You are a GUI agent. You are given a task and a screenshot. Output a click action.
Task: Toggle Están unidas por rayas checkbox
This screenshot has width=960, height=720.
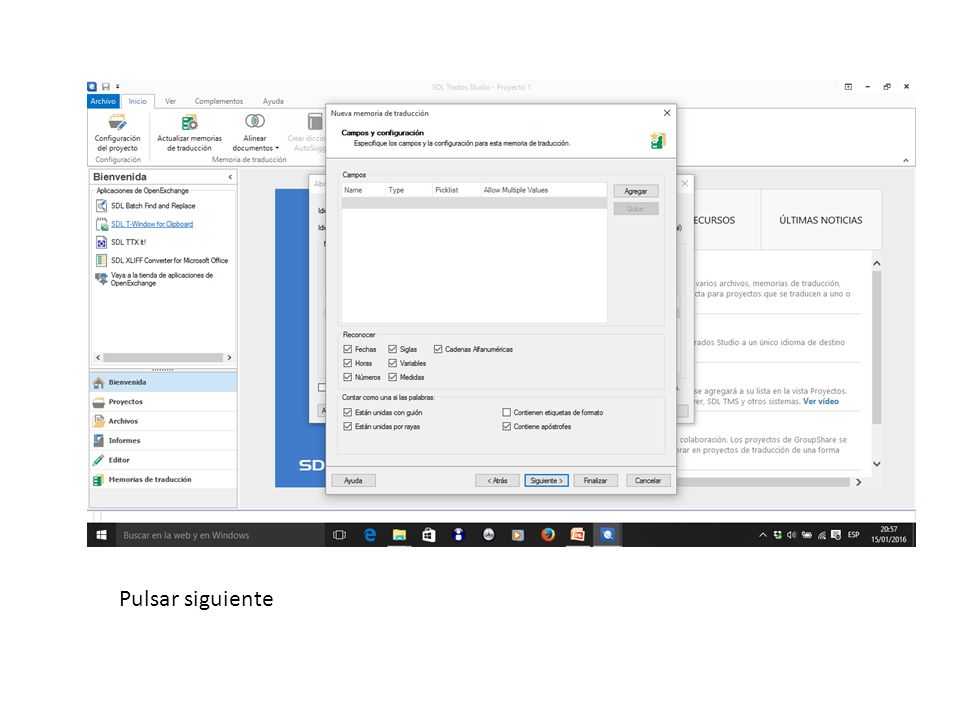click(x=348, y=427)
